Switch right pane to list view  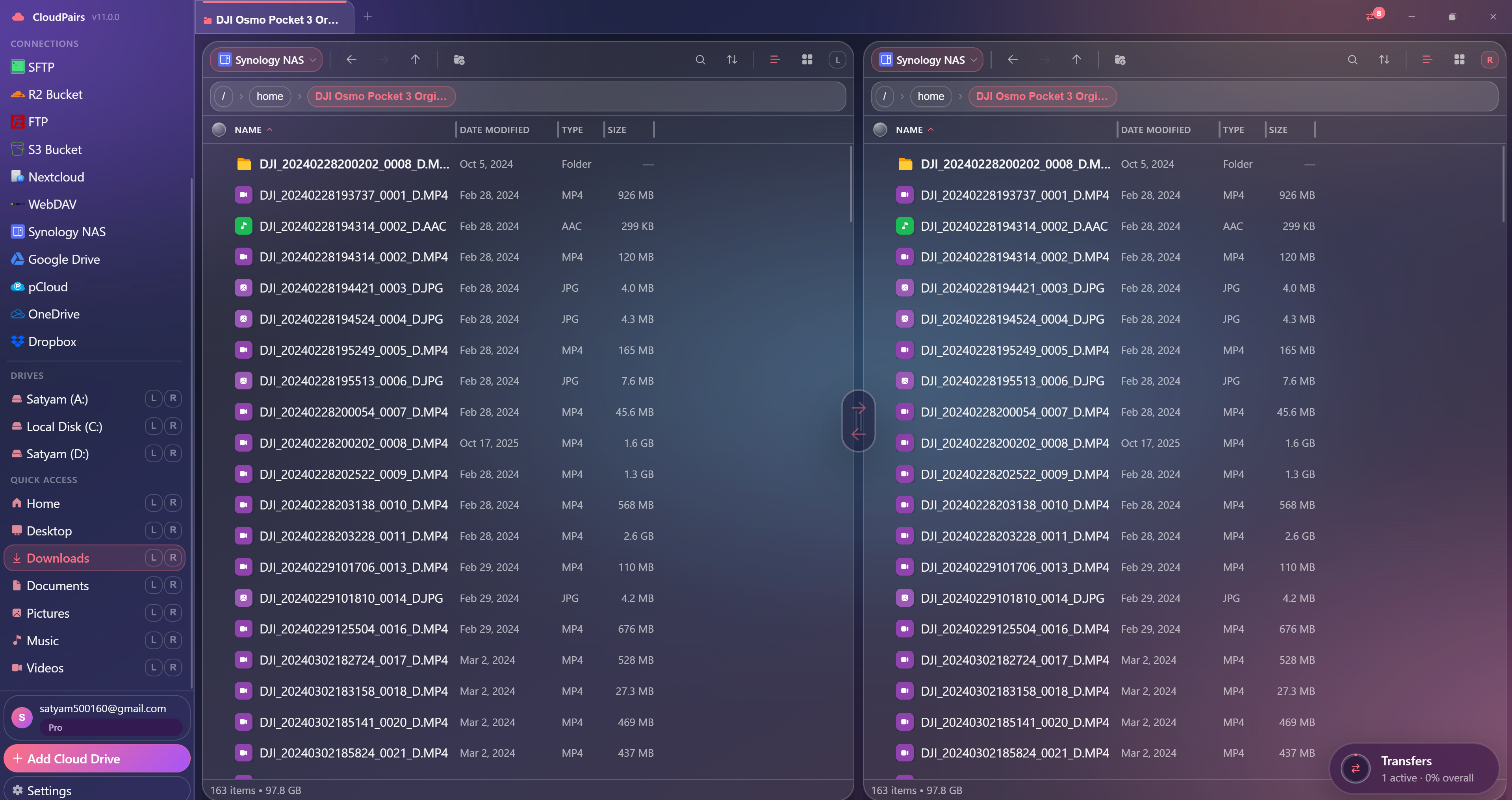coord(1427,60)
